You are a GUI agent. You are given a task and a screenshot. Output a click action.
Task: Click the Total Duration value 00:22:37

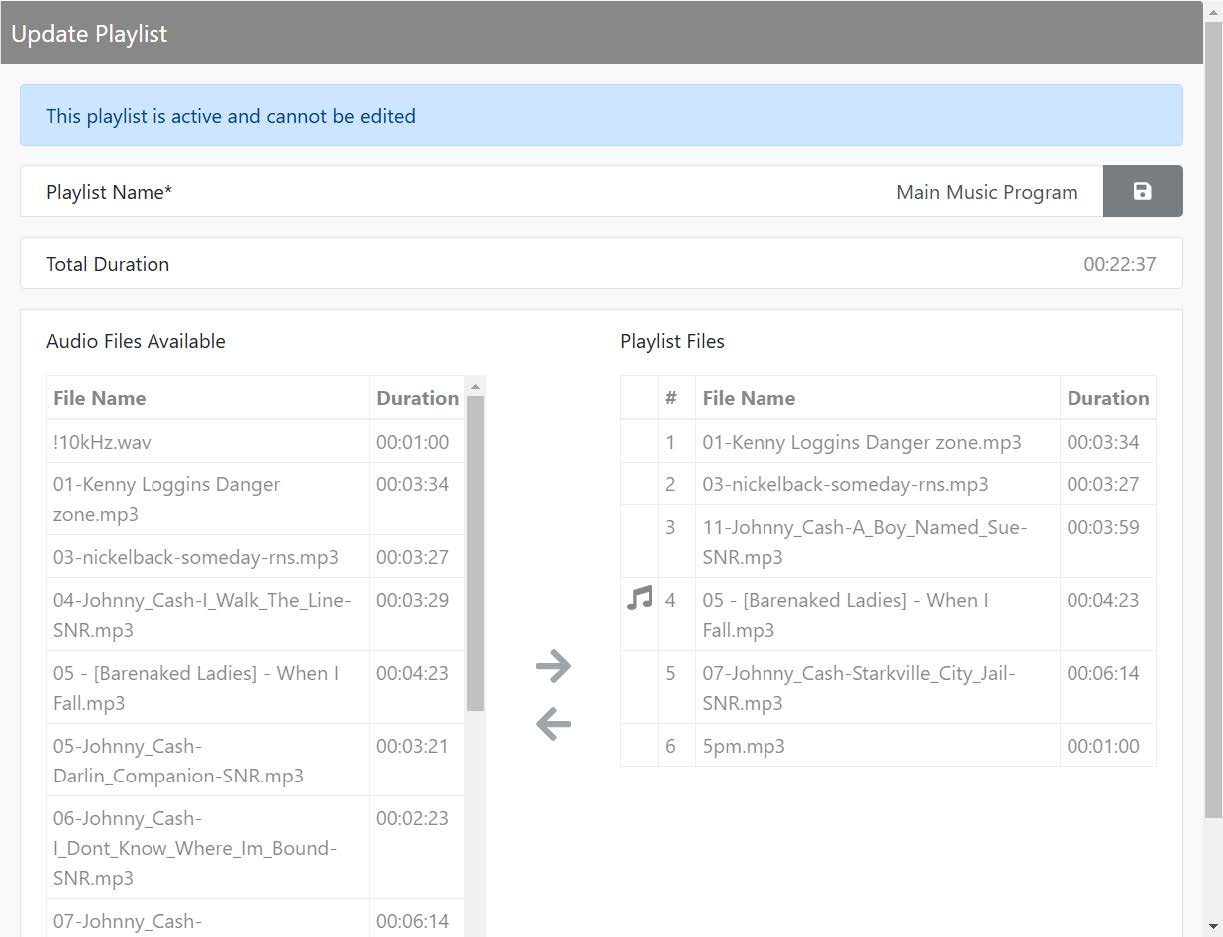coord(1119,264)
